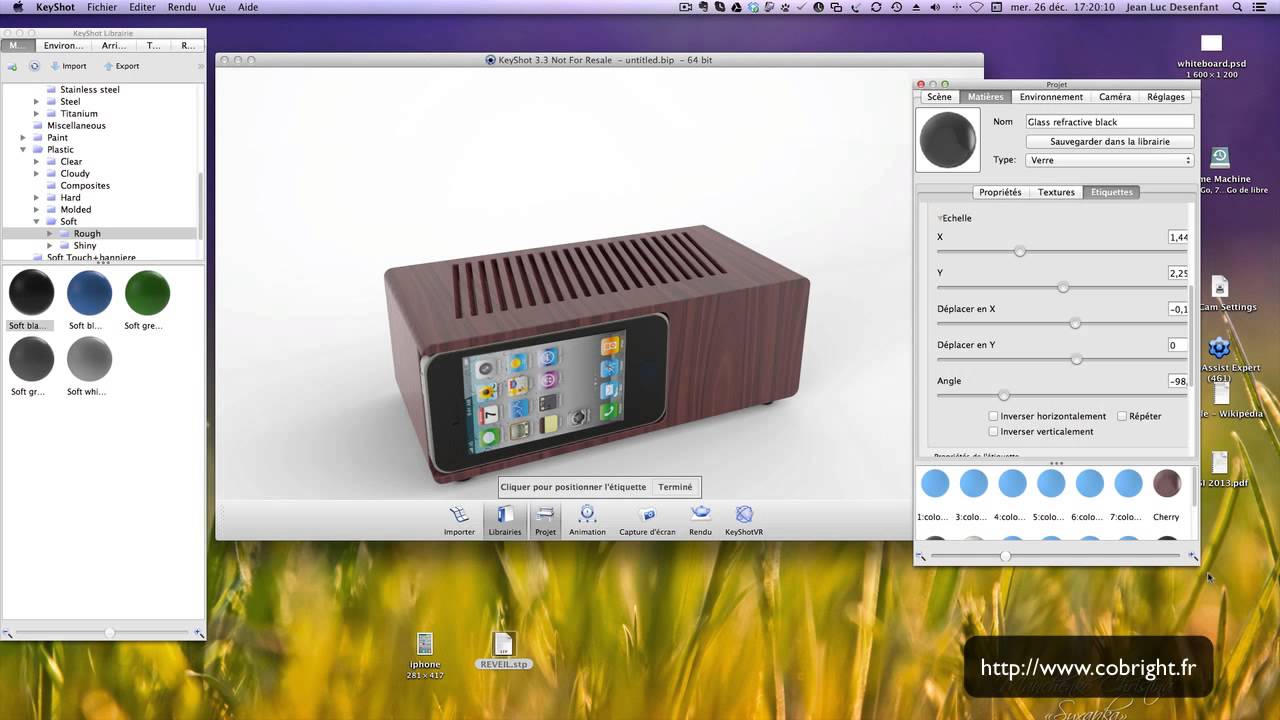Switch to the Textures tab
This screenshot has width=1280, height=720.
[x=1056, y=192]
